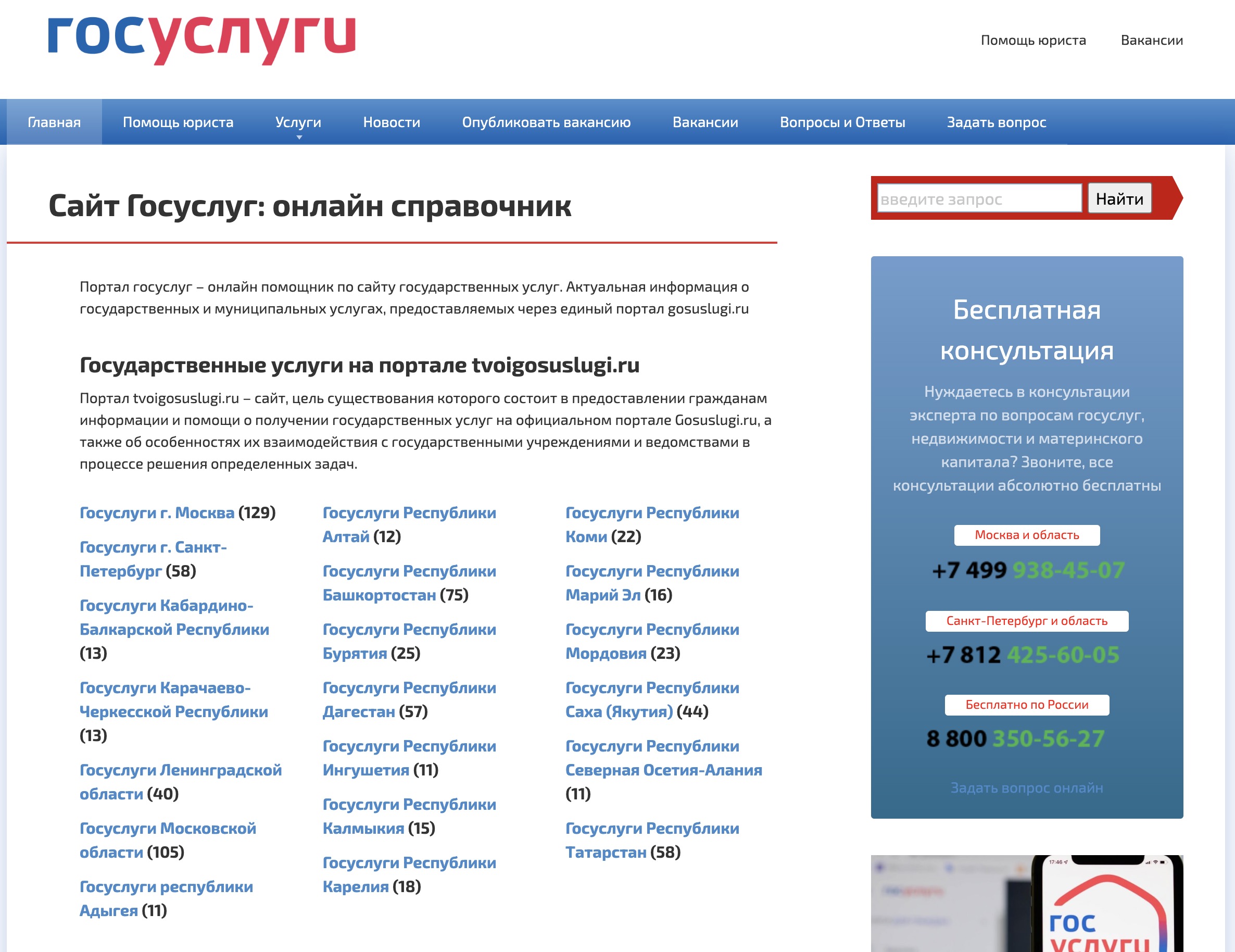Screen dimensions: 1235x952
Task: Call the 8 800 350-56-27 number
Action: (1016, 739)
